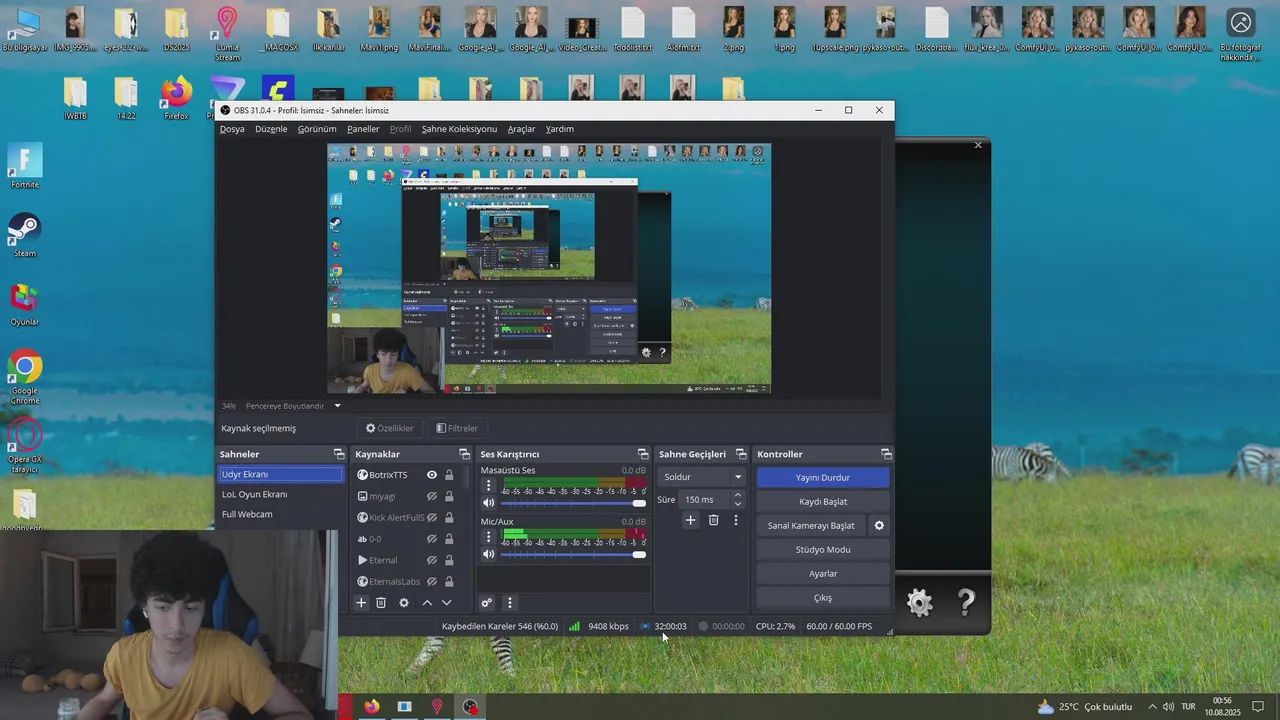Show the miyagi source
This screenshot has height=720, width=1280.
(432, 497)
